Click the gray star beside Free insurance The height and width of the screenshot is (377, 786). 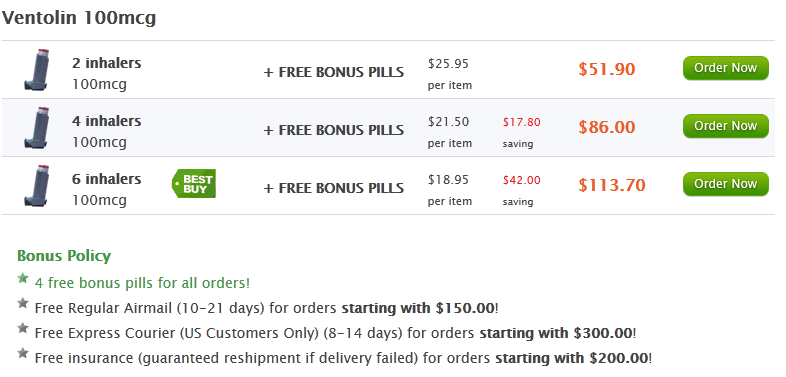[23, 353]
